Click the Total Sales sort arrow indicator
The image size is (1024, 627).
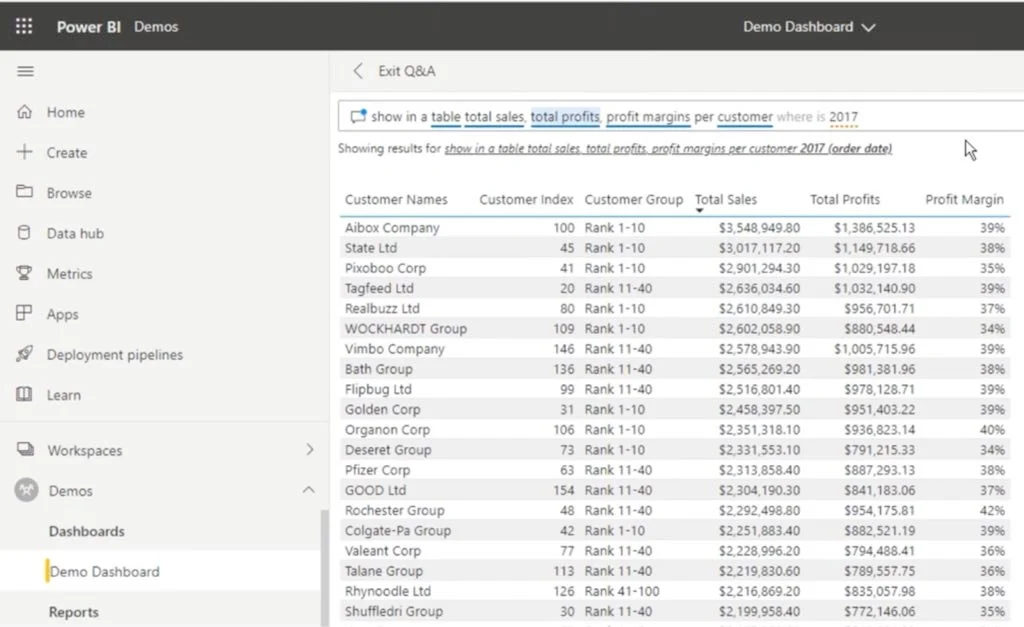point(699,211)
